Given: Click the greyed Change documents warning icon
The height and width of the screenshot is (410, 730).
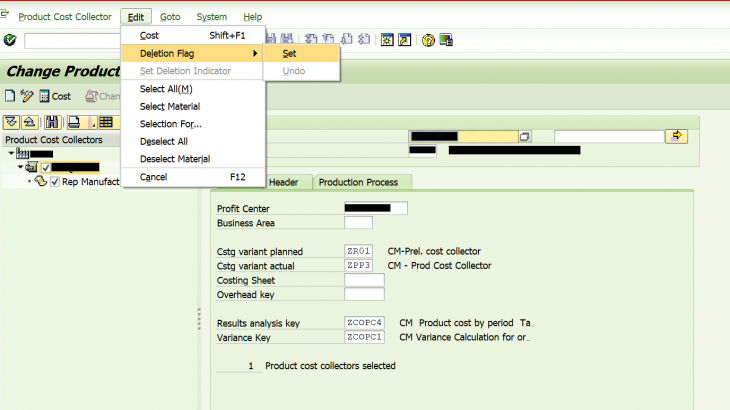Looking at the screenshot, I should [x=91, y=96].
